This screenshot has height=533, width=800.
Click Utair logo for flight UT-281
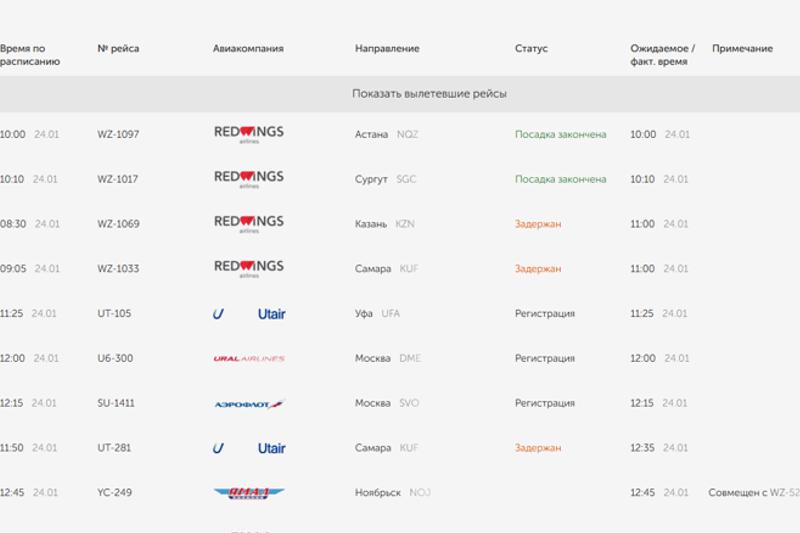249,448
